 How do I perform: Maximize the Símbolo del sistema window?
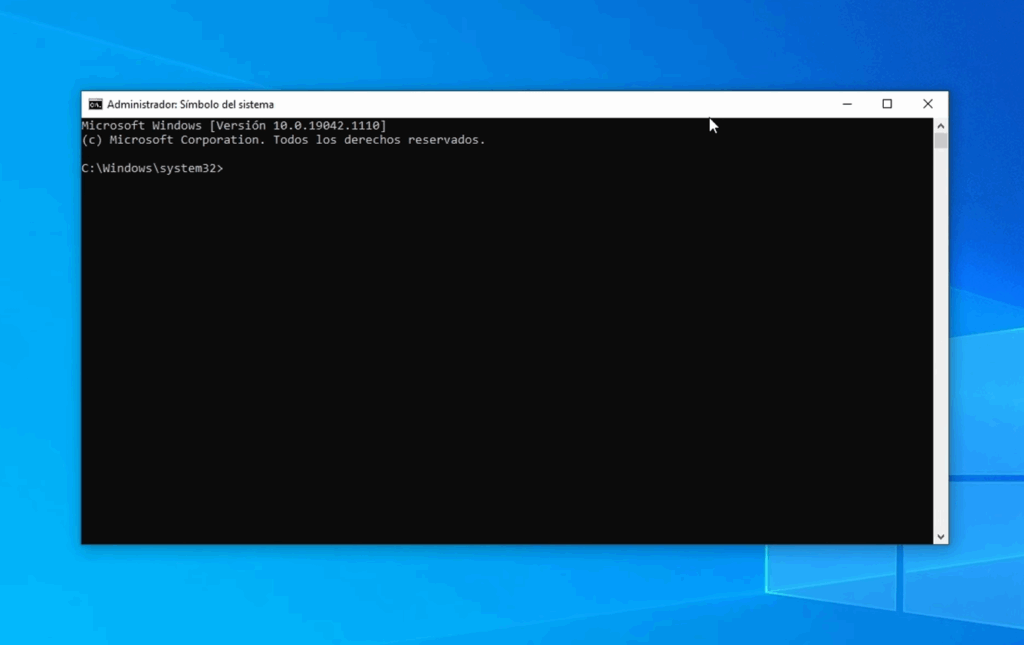click(887, 104)
